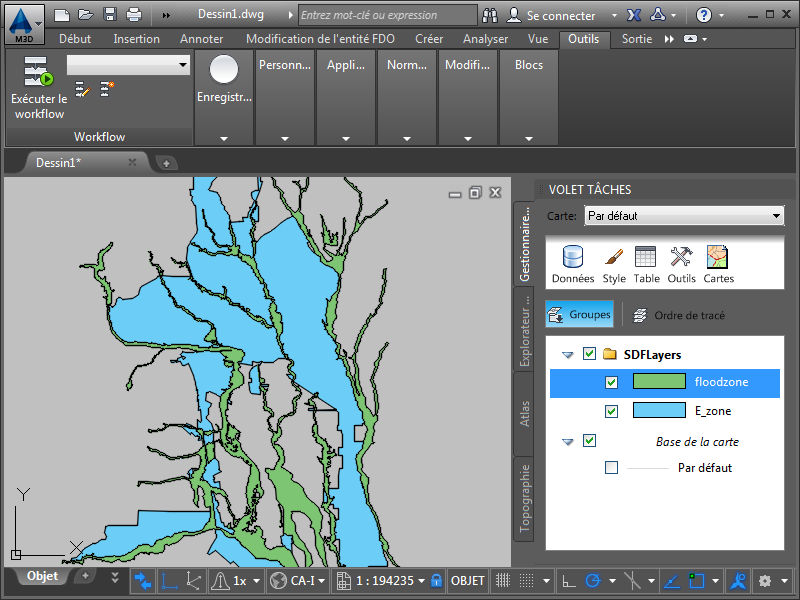Screen dimensions: 800x600
Task: Switch to Ordre de tracé view
Action: 679,315
